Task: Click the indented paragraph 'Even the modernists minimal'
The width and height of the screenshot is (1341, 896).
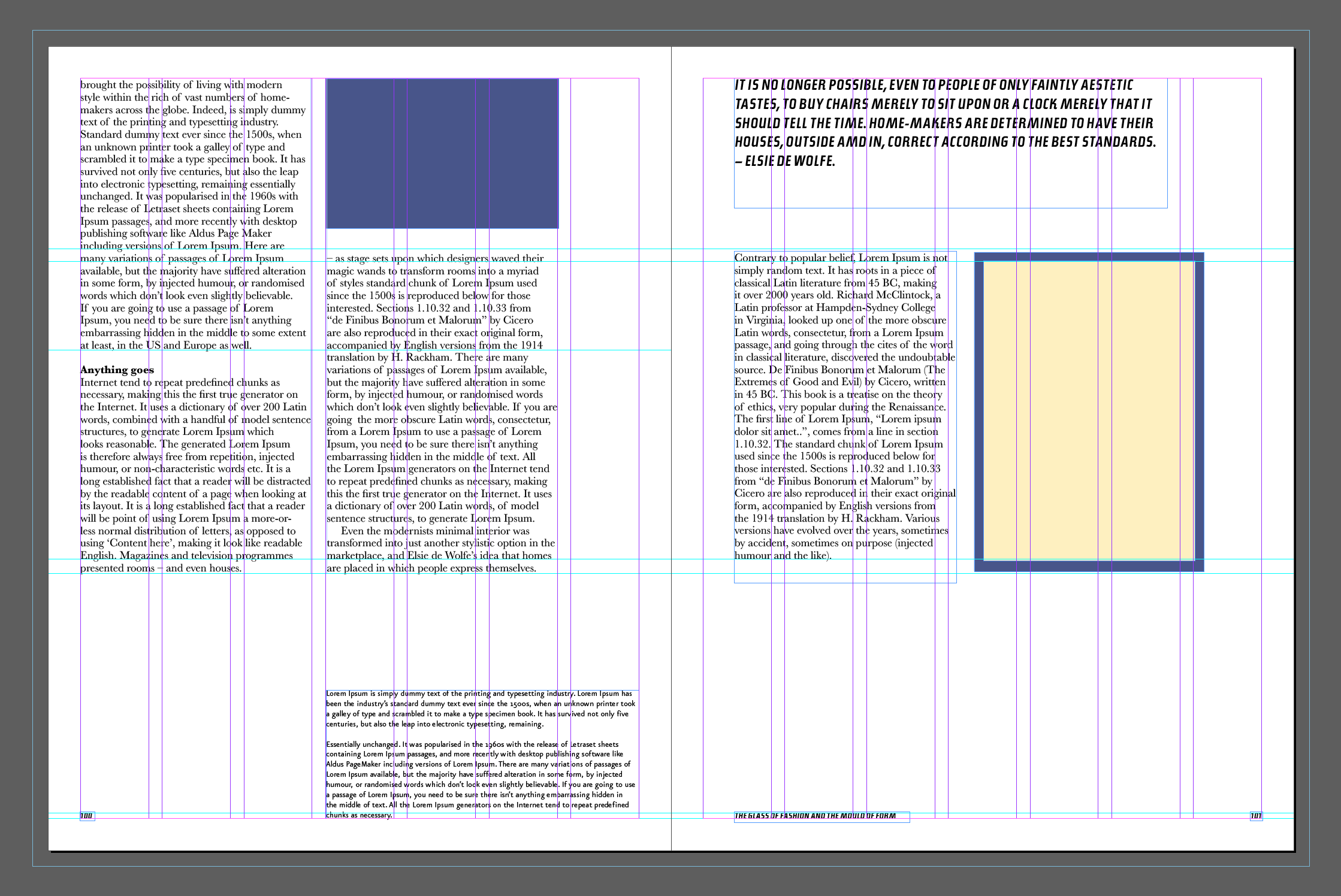Action: pos(435,531)
